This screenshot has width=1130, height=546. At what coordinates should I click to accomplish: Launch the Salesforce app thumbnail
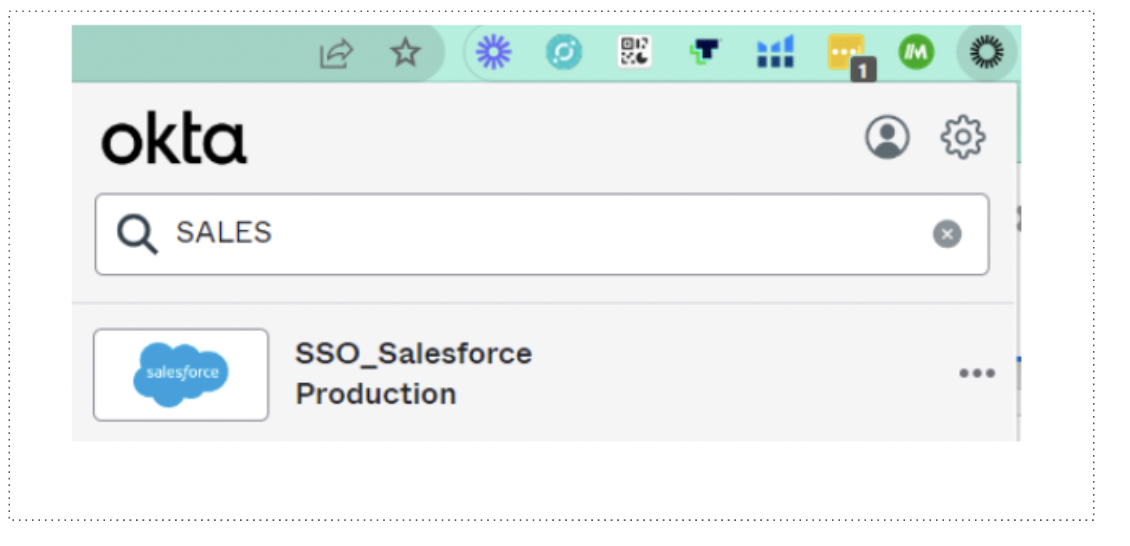[x=181, y=375]
